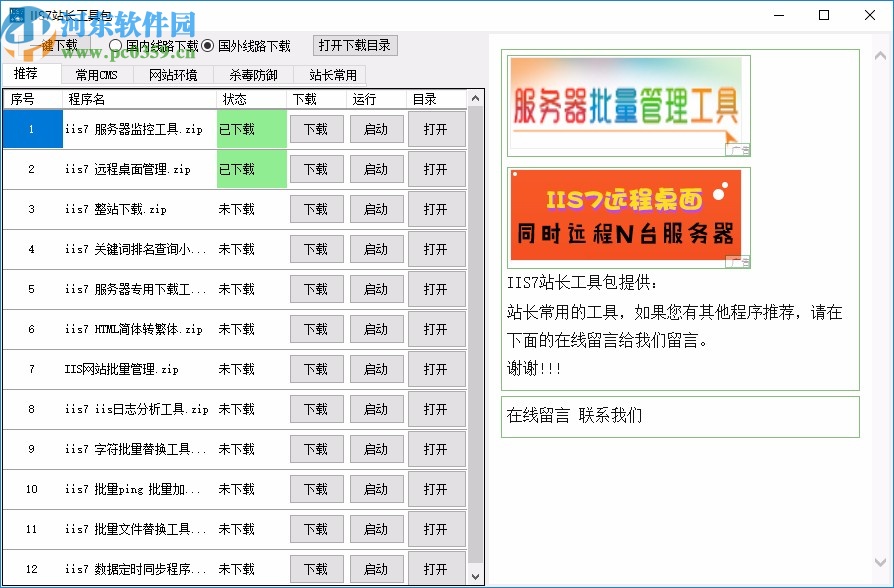
Task: Download iis7 iis日志分析工具.zip
Action: (316, 409)
